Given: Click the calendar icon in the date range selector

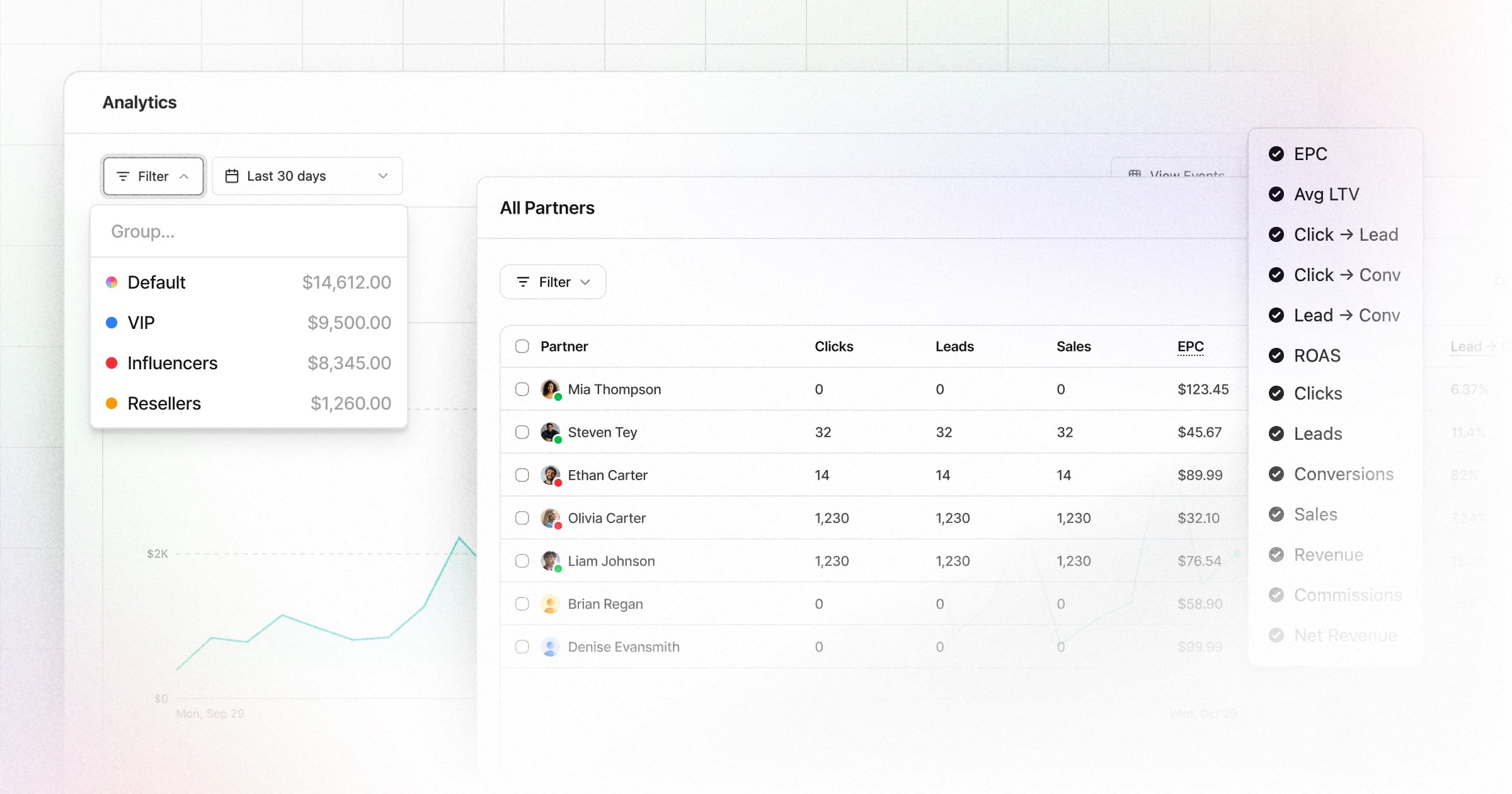Looking at the screenshot, I should click(x=232, y=176).
